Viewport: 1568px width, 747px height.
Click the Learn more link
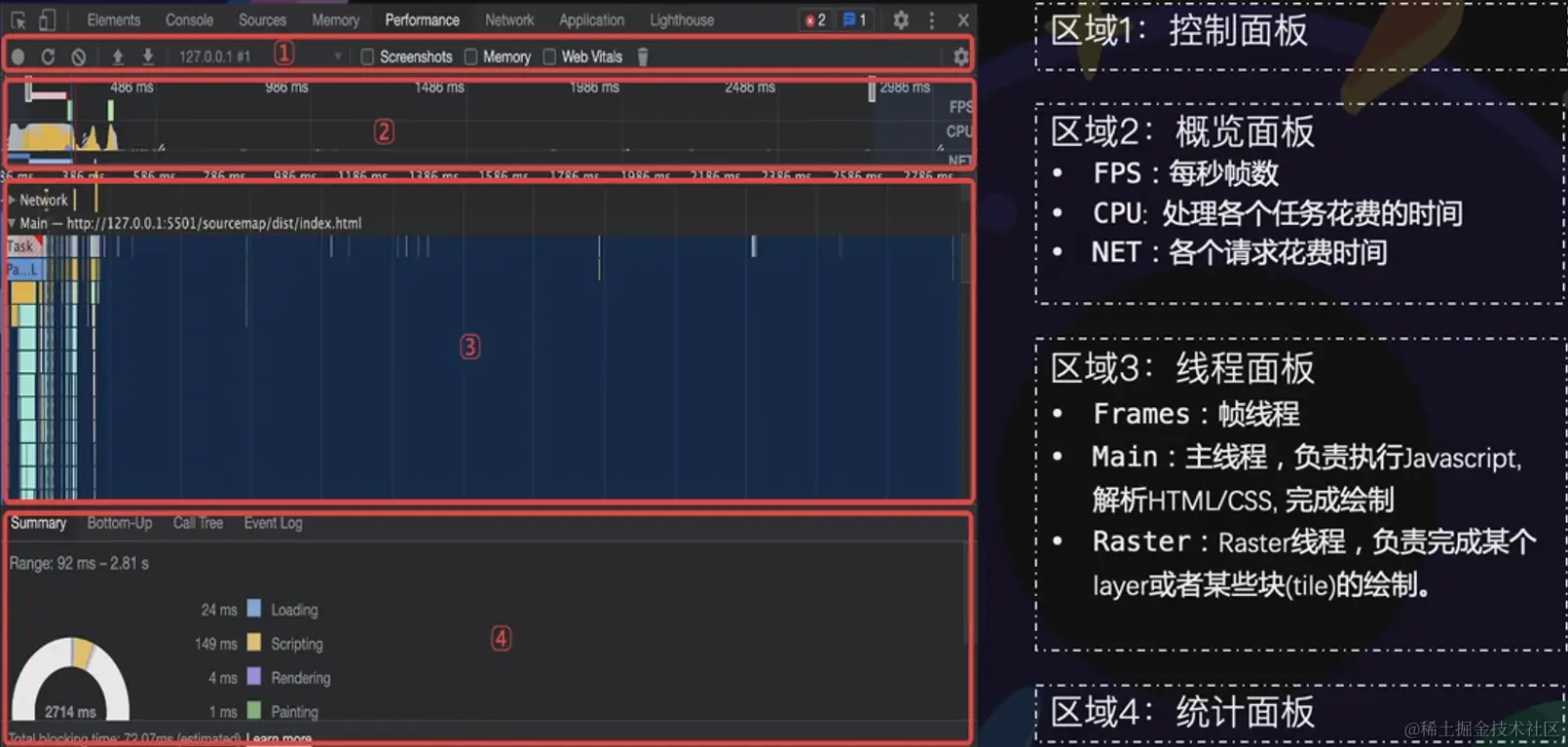coord(280,738)
